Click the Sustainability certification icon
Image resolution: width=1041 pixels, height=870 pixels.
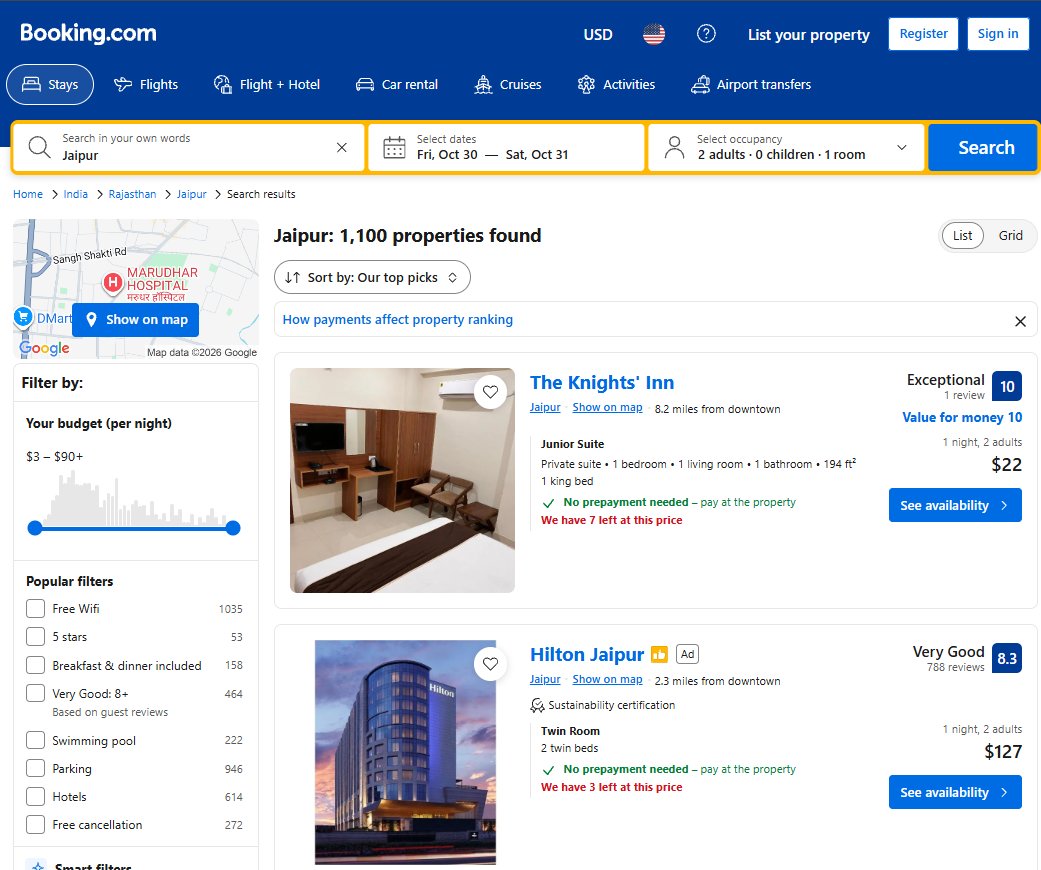click(x=537, y=705)
